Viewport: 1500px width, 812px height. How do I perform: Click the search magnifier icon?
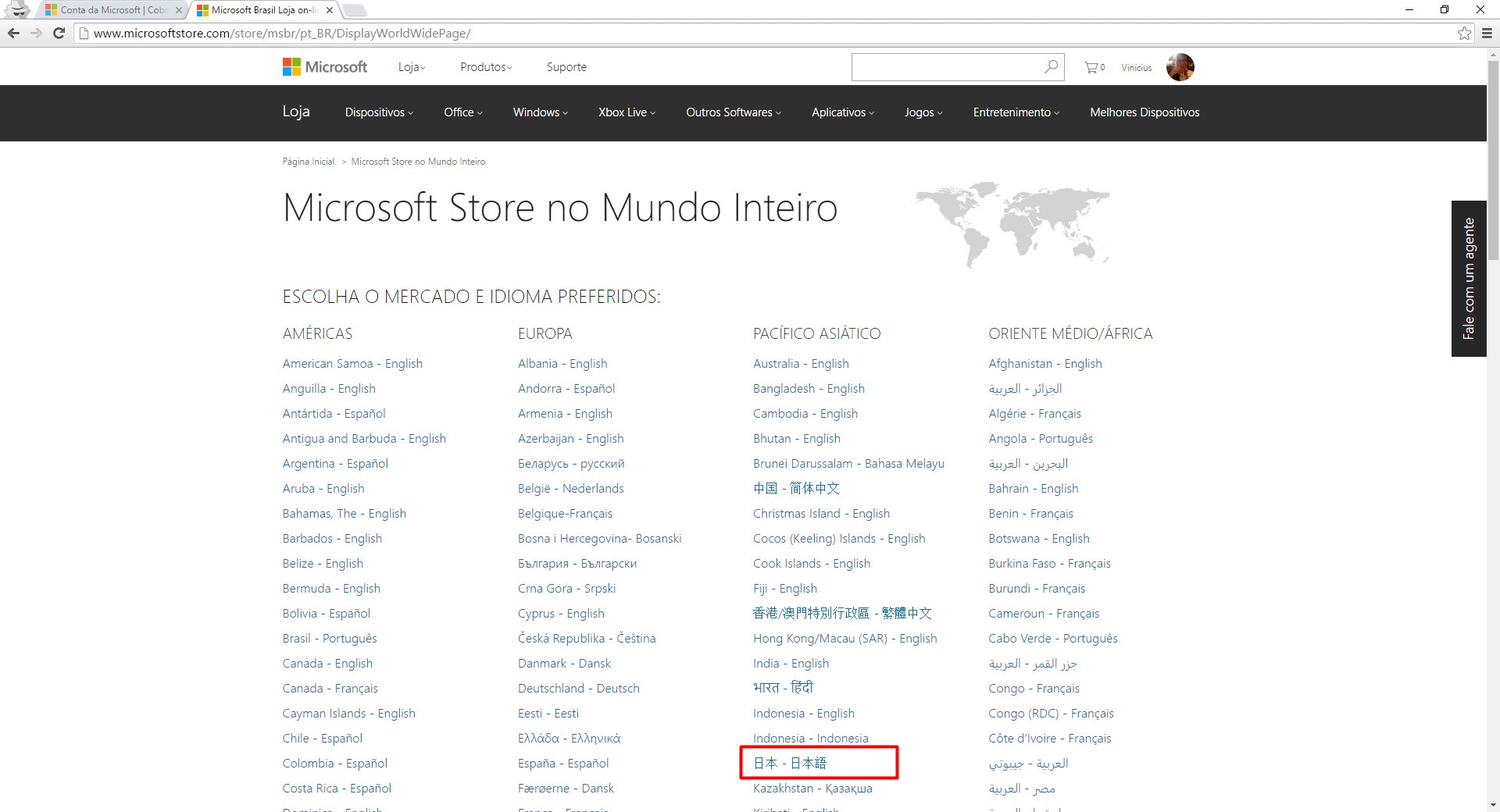1051,67
